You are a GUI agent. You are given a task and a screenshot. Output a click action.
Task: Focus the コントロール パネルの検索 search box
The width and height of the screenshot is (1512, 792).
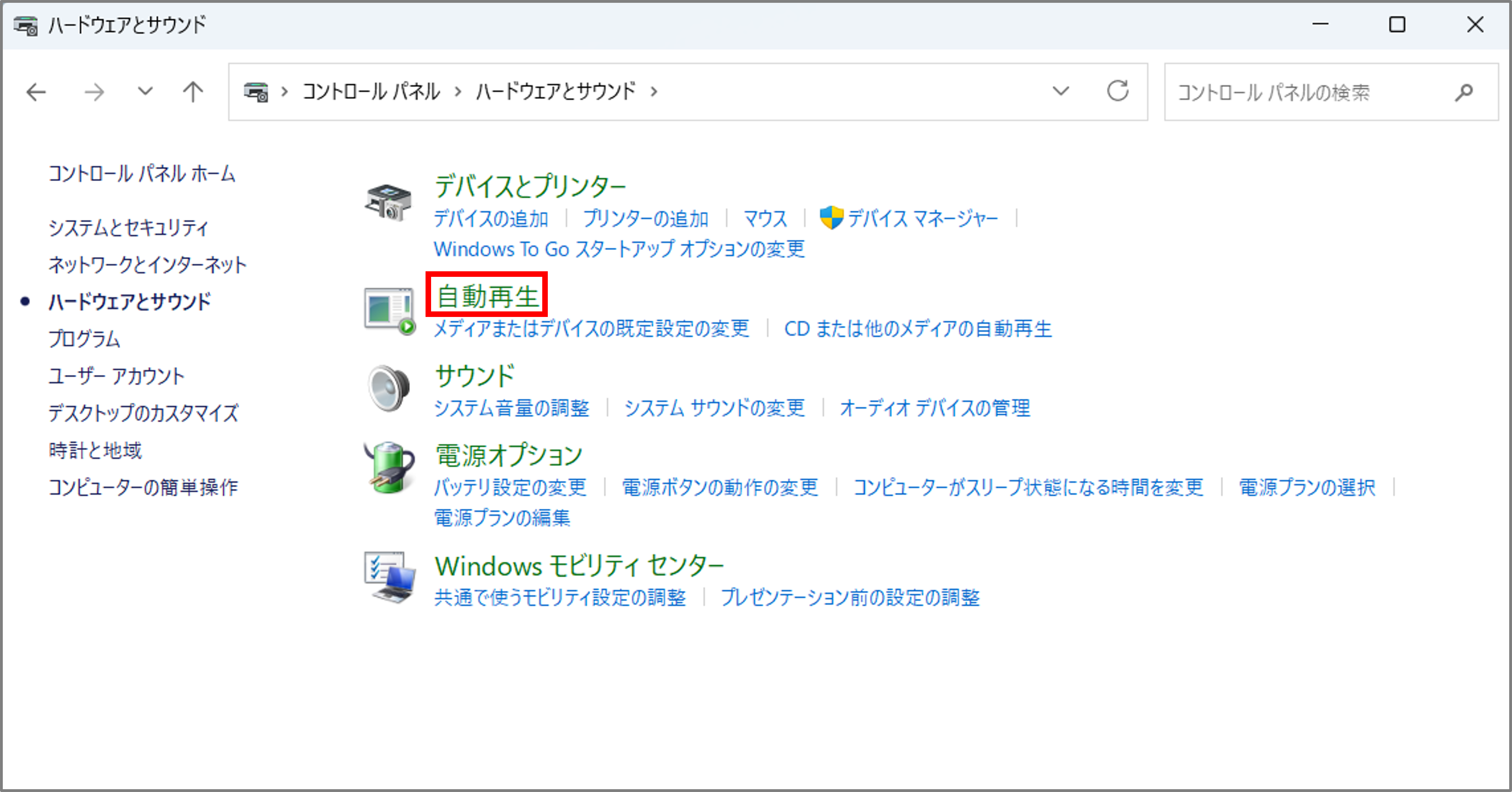pos(1331,92)
